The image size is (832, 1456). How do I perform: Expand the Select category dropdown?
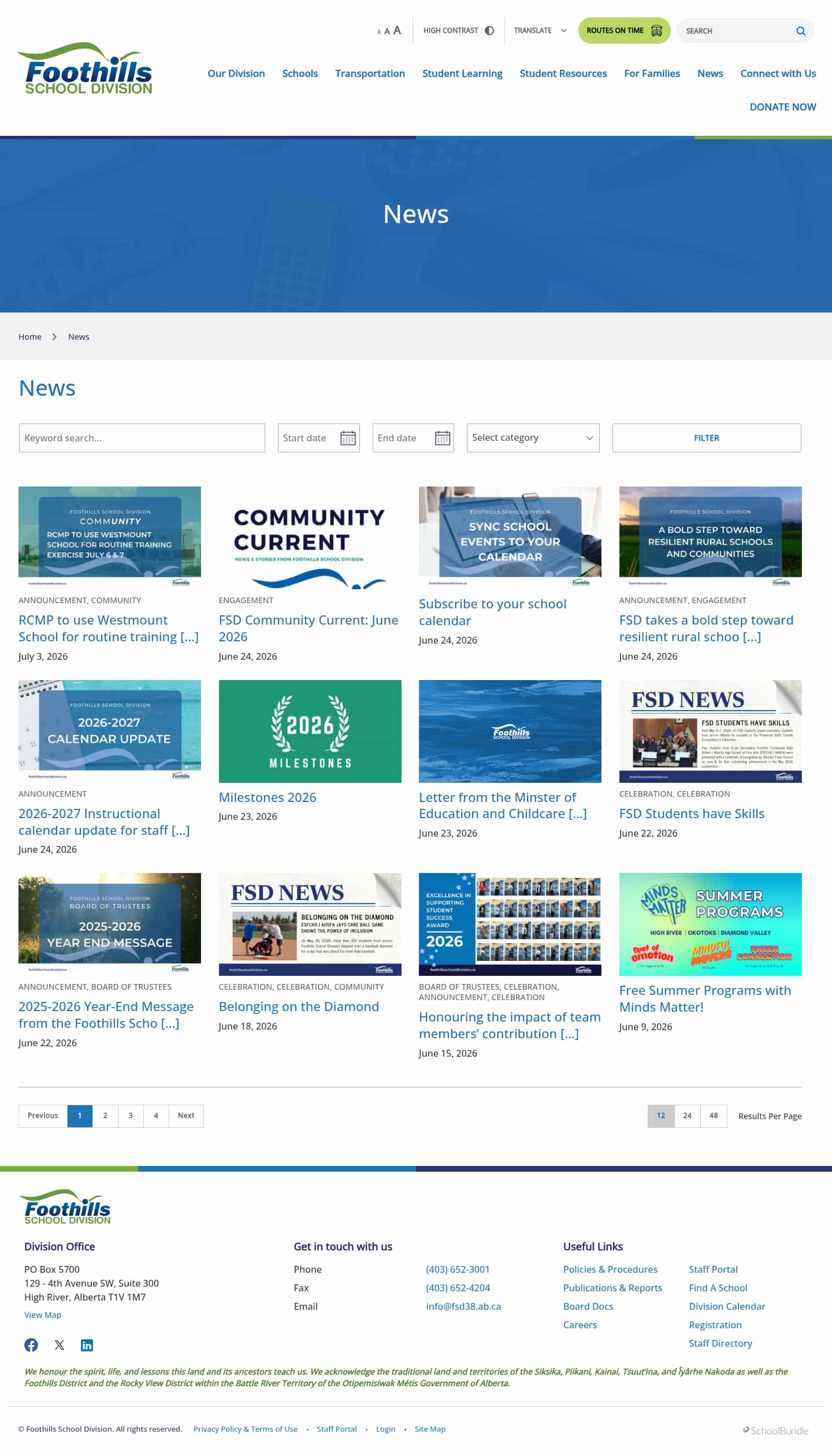[533, 438]
